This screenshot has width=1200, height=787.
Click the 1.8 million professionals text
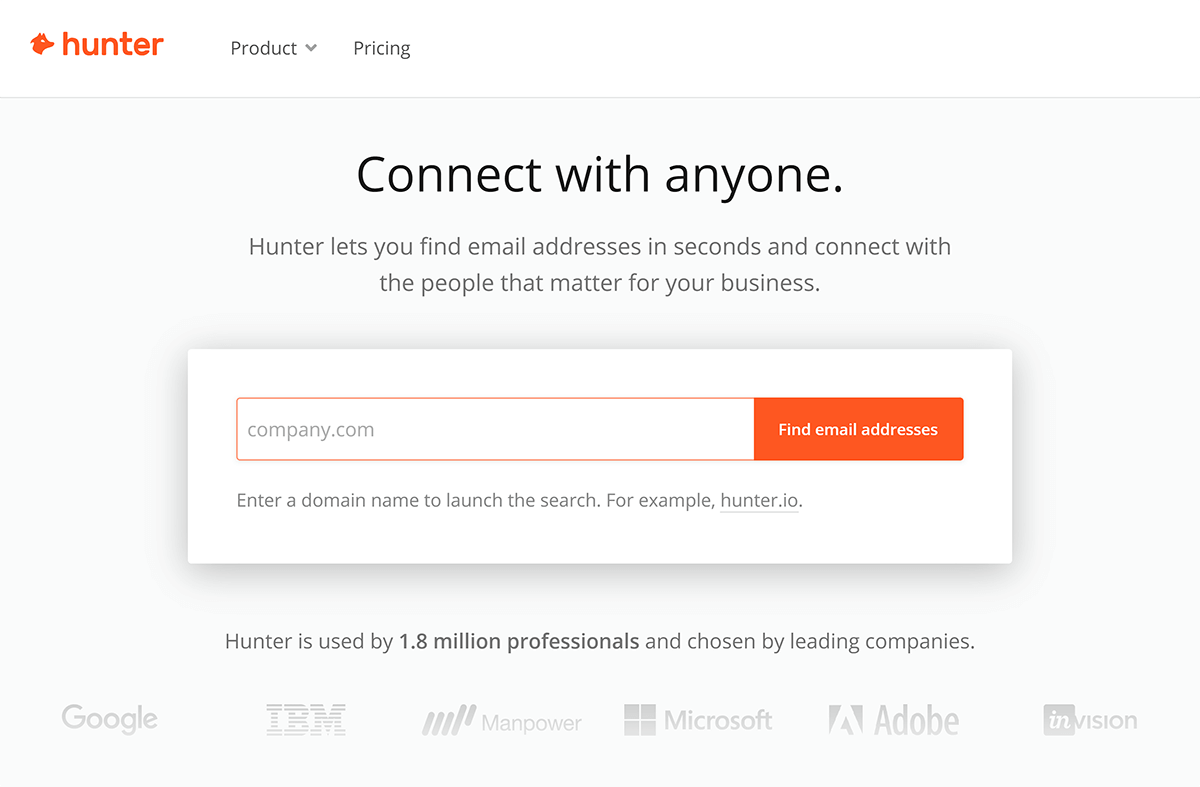tap(518, 641)
